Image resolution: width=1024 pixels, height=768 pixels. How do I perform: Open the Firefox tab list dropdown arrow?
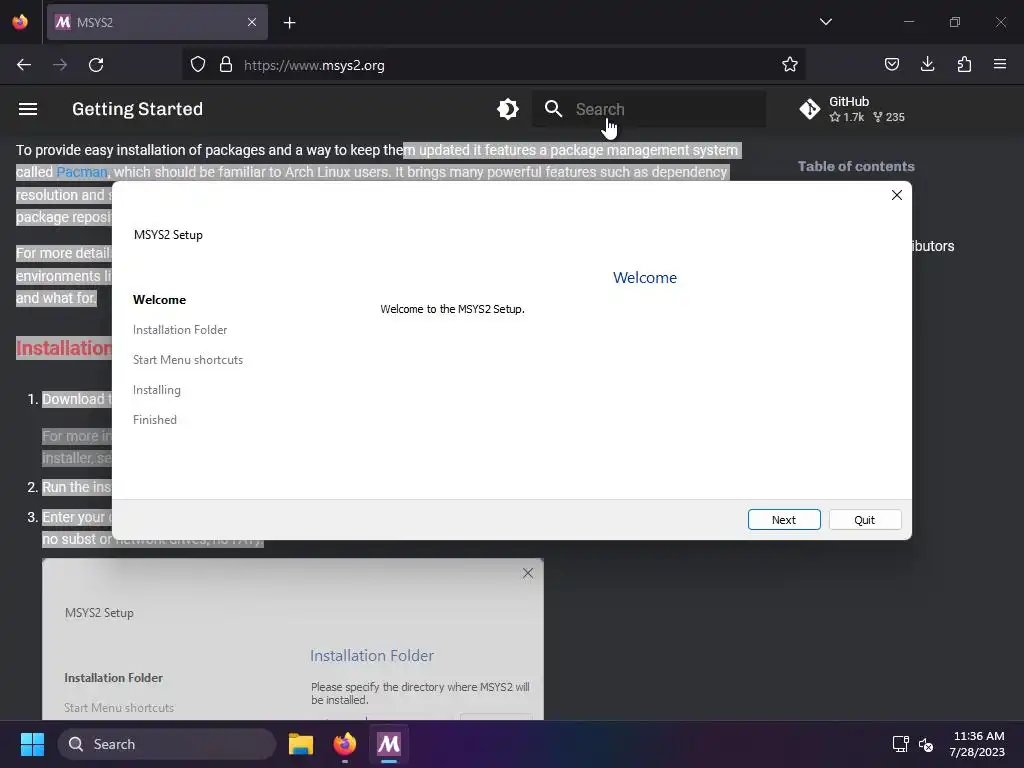coord(825,22)
